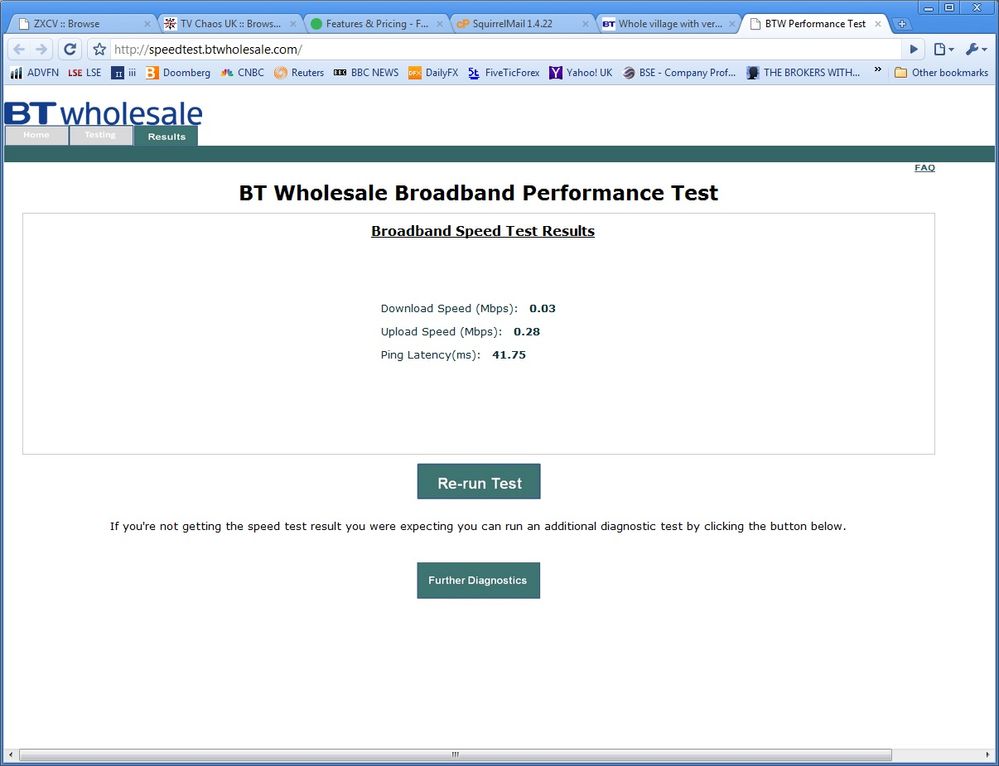Click the browser Forward arrow button
999x766 pixels.
click(x=41, y=49)
